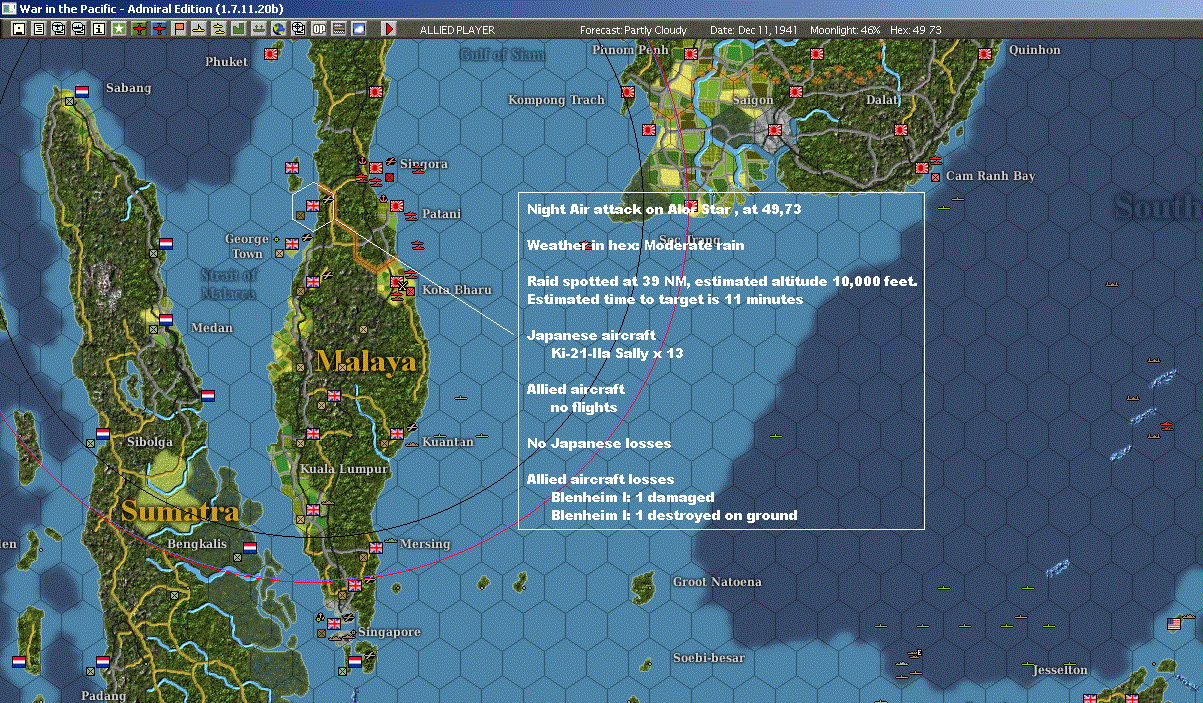The height and width of the screenshot is (703, 1203).
Task: Select the Dutch flag base at Bengkalis
Action: (250, 548)
